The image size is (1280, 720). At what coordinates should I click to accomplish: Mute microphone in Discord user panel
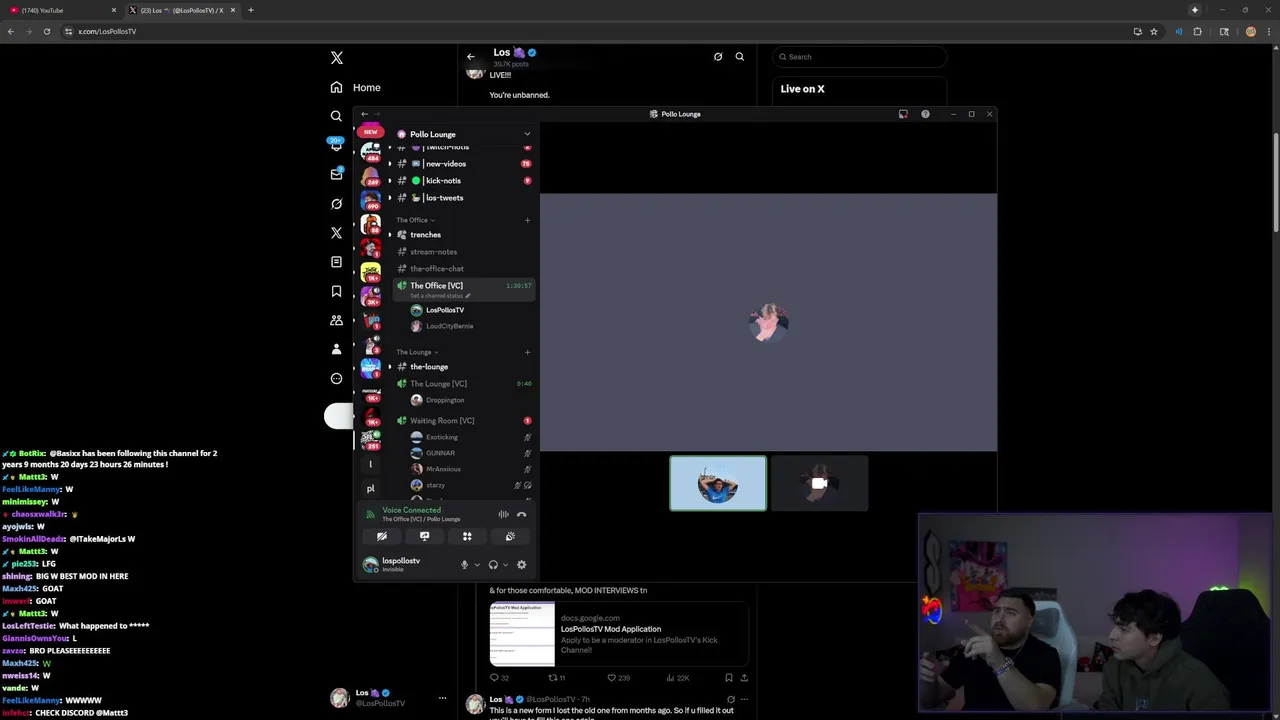(464, 565)
